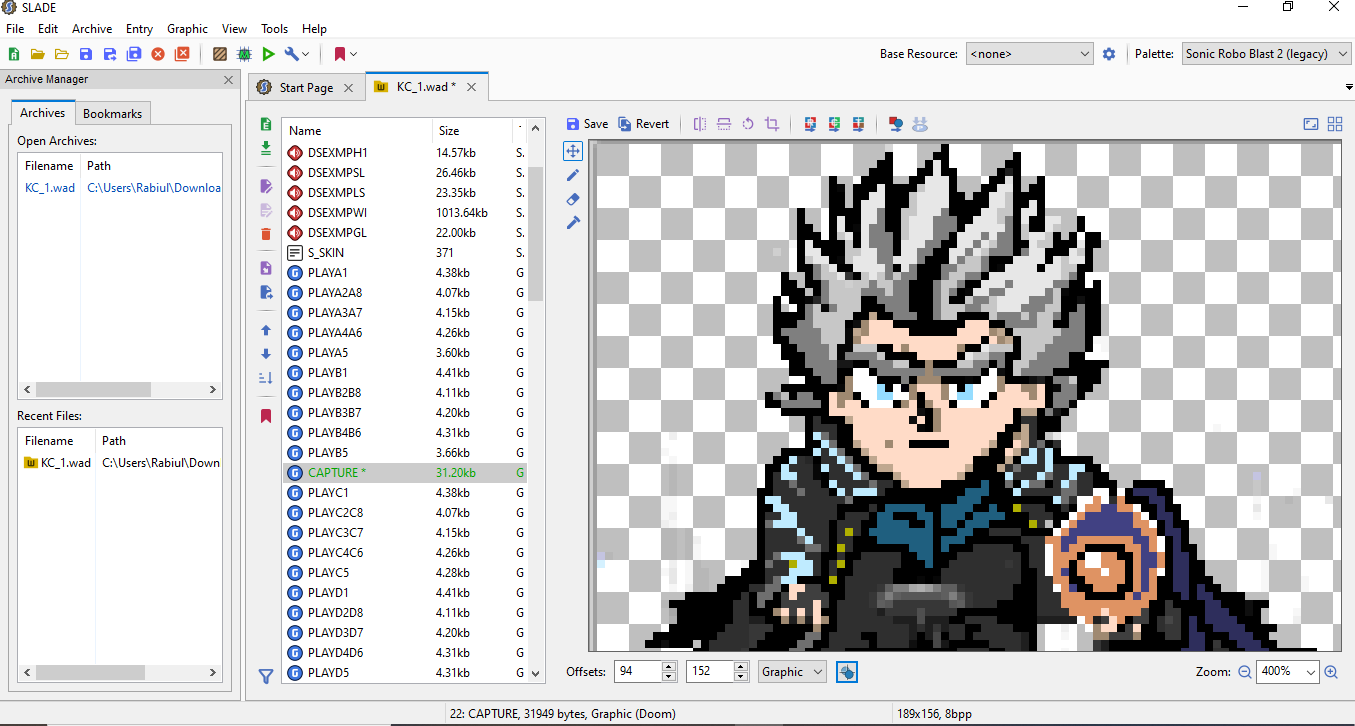Open the Base Resource dropdown
Viewport: 1355px width, 726px height.
coord(1029,54)
